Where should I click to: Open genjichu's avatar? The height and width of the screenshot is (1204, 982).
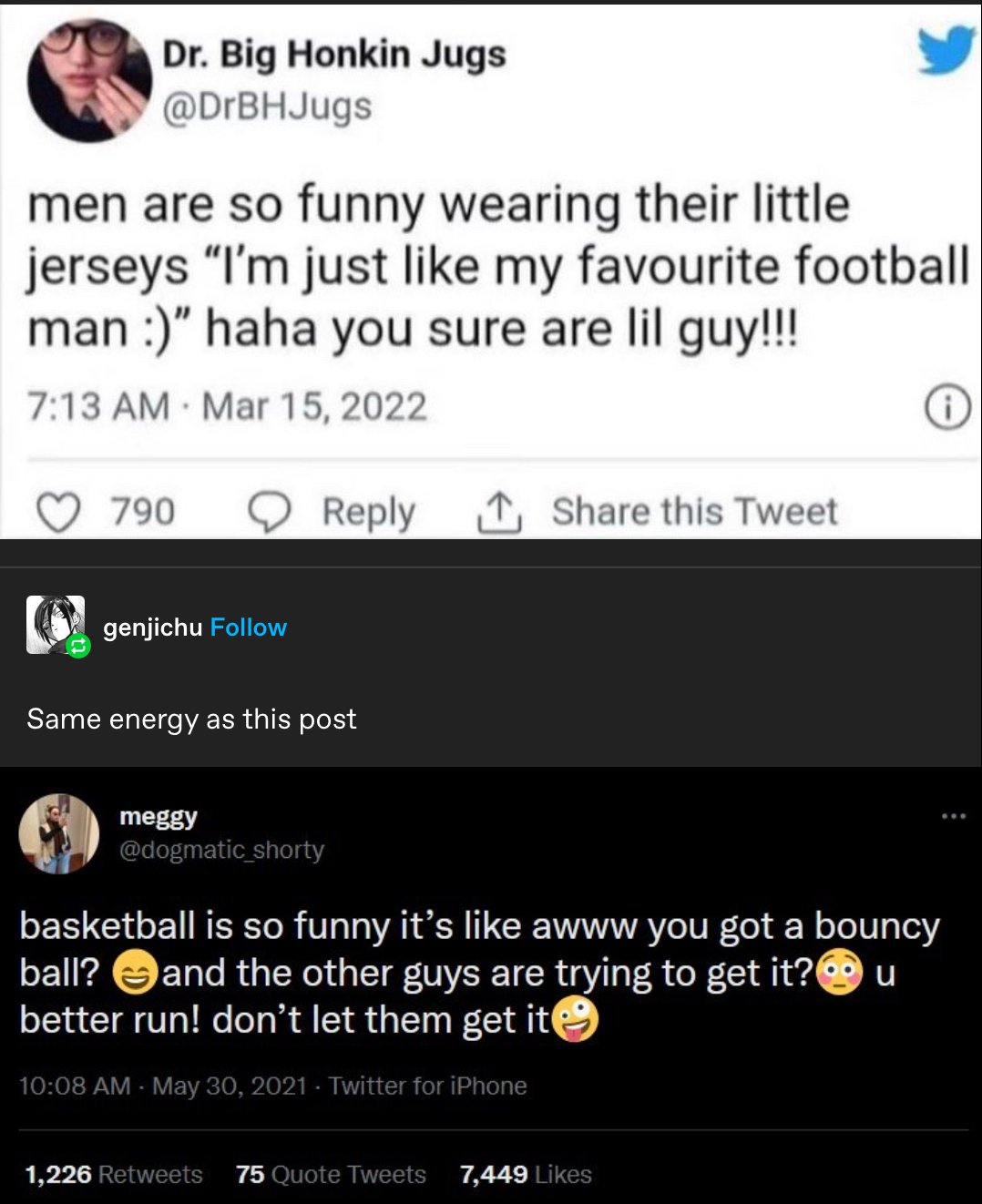coord(55,624)
